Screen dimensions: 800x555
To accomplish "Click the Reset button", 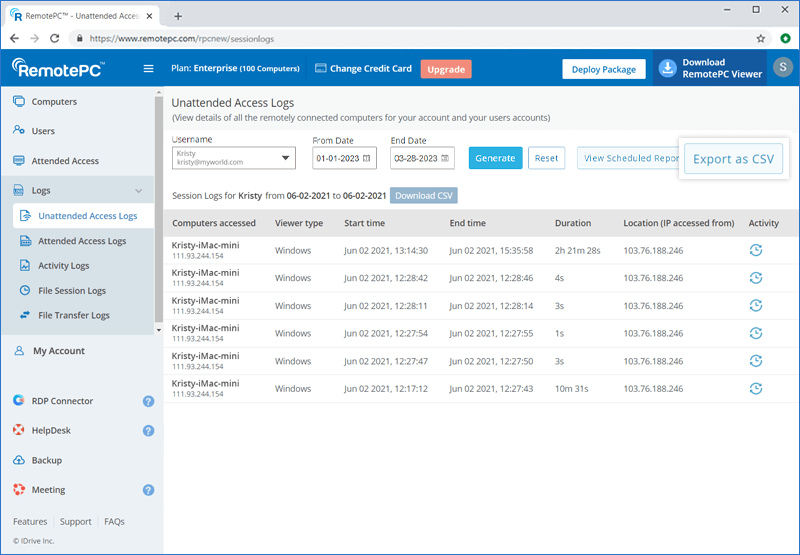I will (x=546, y=158).
